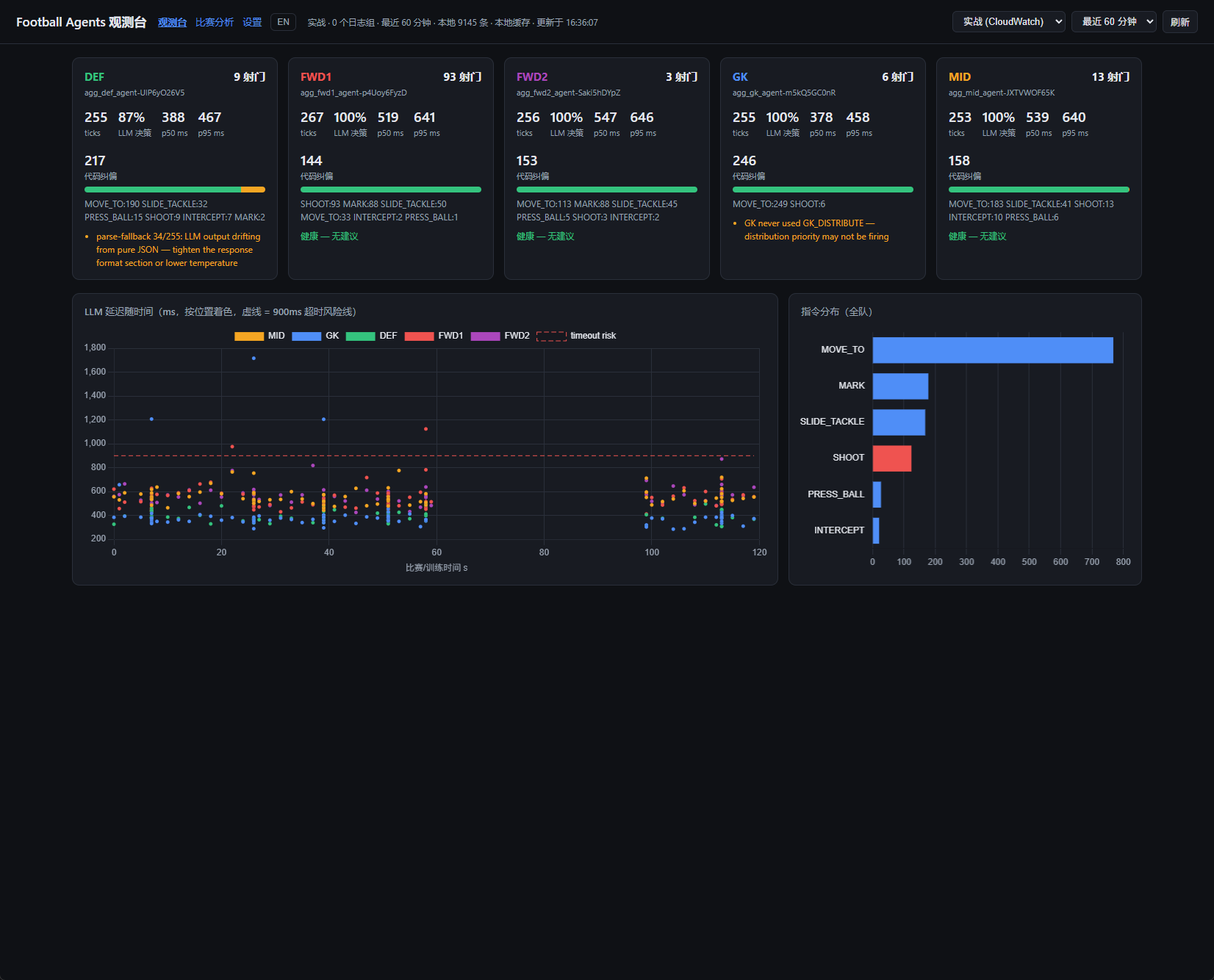The height and width of the screenshot is (980, 1214).
Task: Click the INTERCEPT bar in distribution chart
Action: 876,530
